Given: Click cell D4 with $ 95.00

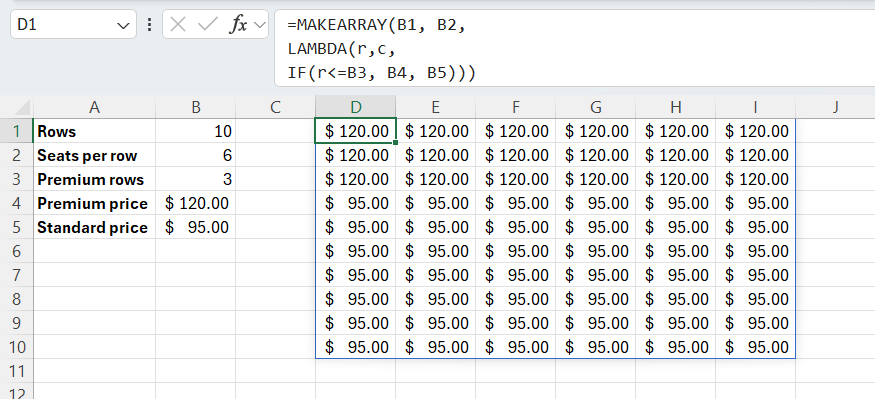Looking at the screenshot, I should (x=355, y=203).
